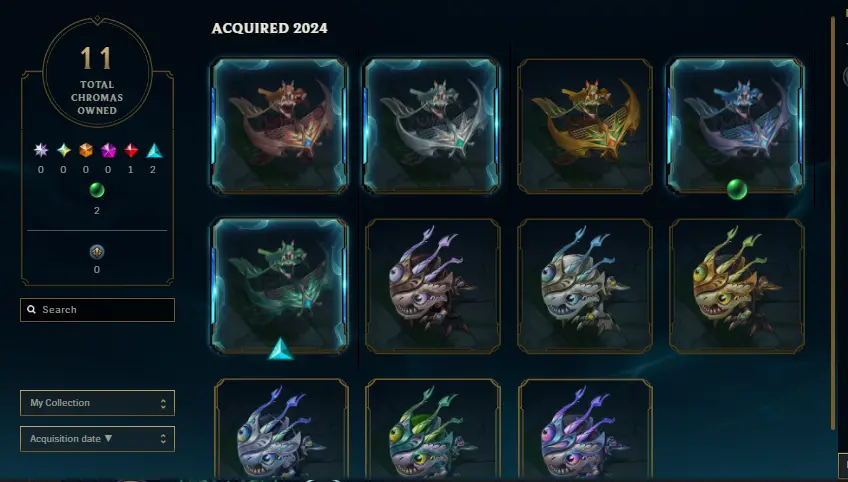Select the silver dragon chroma thumbnail

coord(432,126)
